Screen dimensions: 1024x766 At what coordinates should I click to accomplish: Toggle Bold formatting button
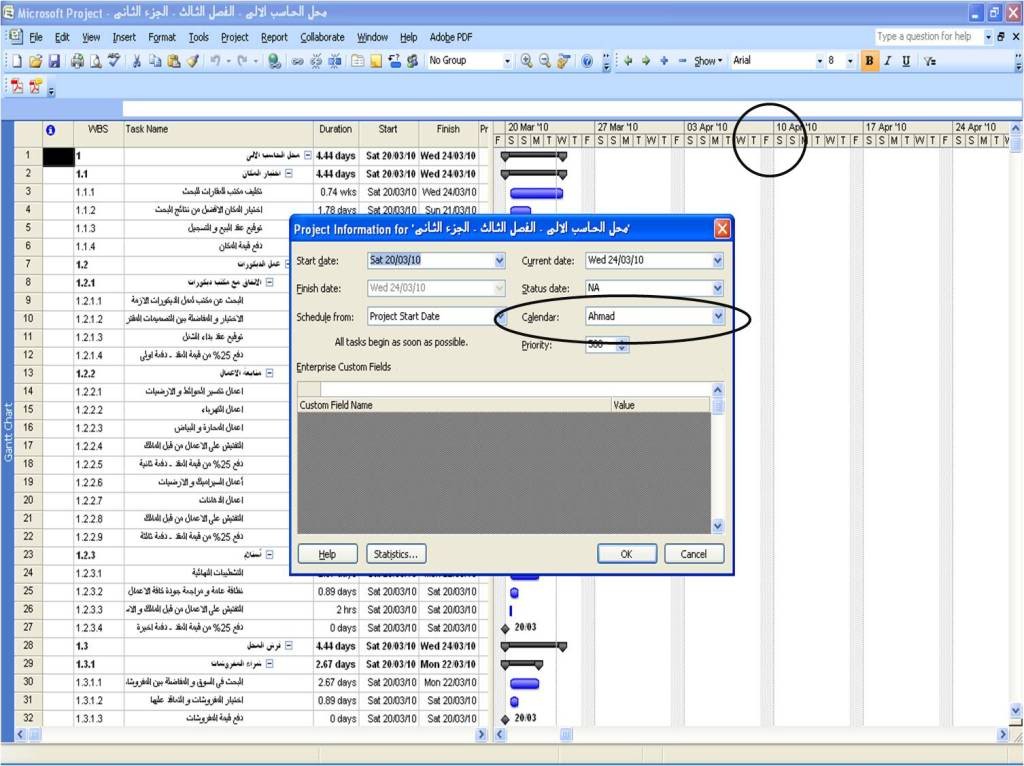(x=869, y=61)
